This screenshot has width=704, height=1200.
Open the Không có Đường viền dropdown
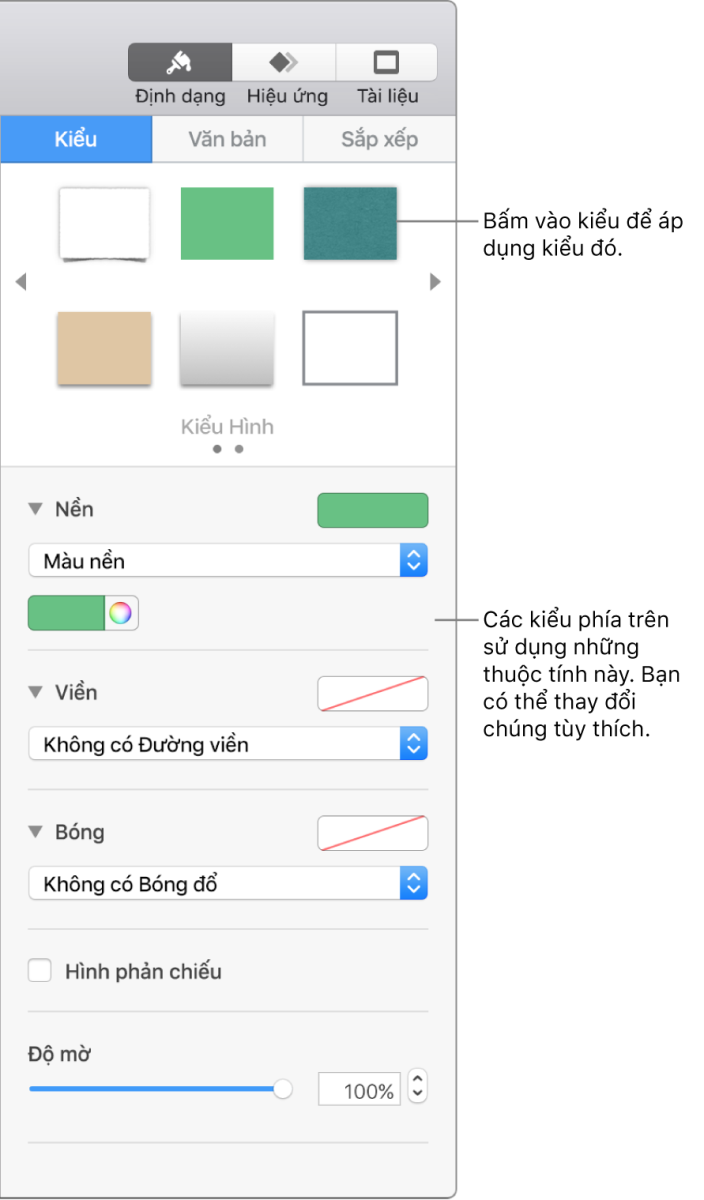pos(228,744)
